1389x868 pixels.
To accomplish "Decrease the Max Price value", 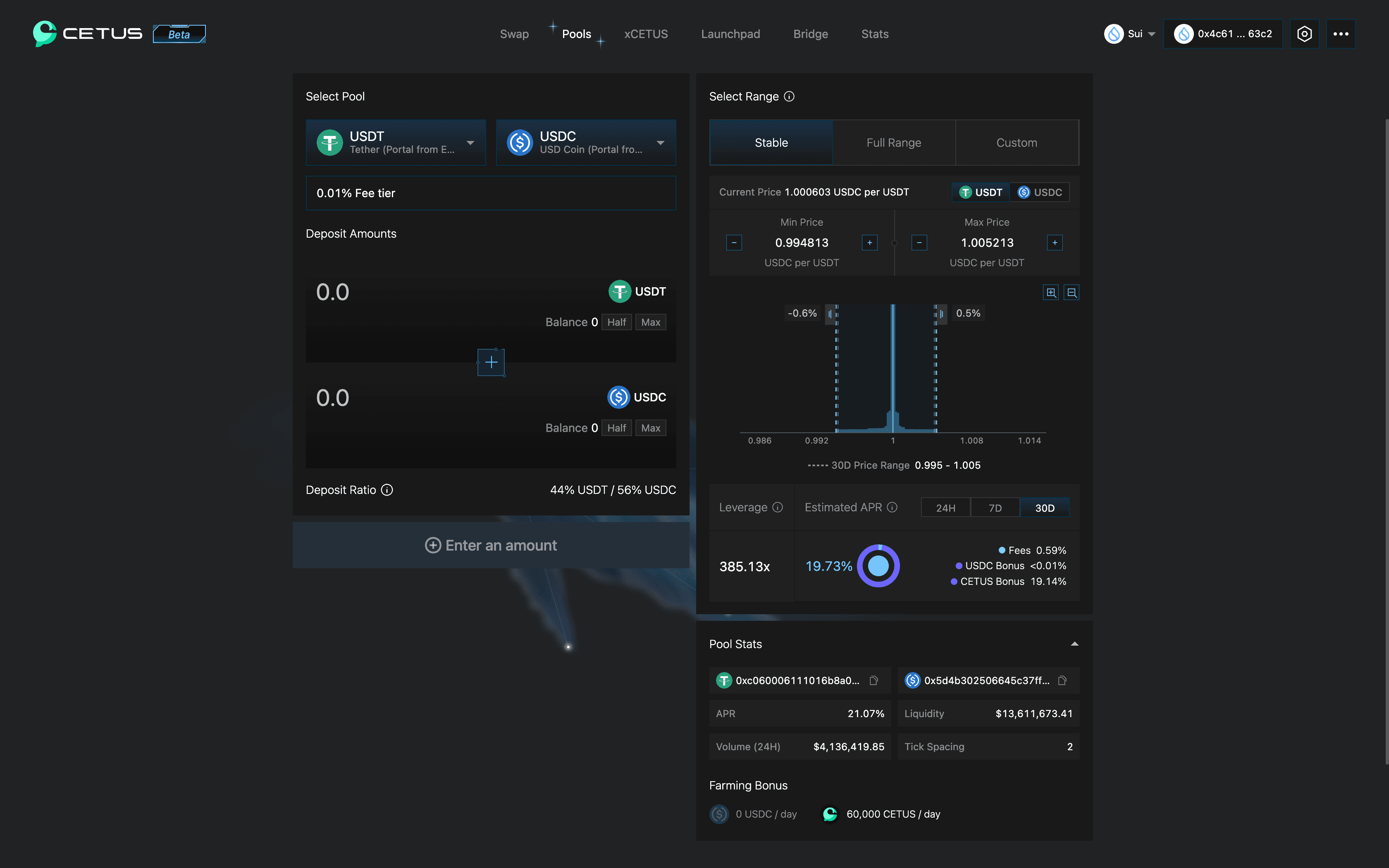I will point(919,243).
